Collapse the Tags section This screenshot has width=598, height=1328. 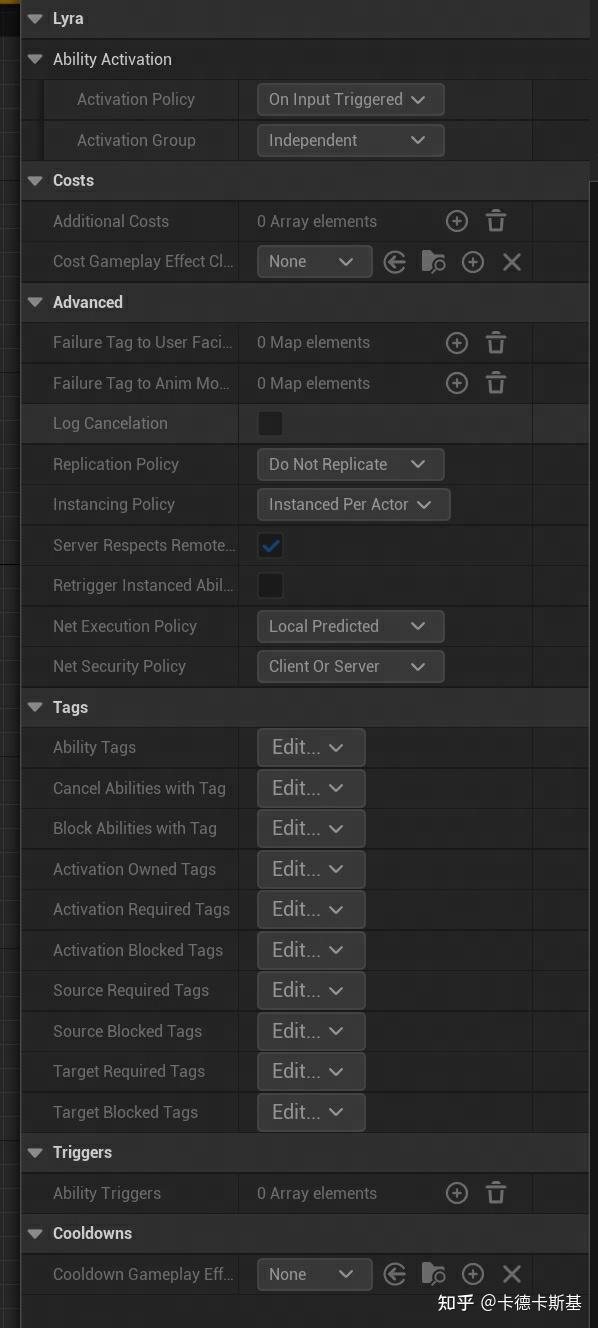[x=36, y=707]
